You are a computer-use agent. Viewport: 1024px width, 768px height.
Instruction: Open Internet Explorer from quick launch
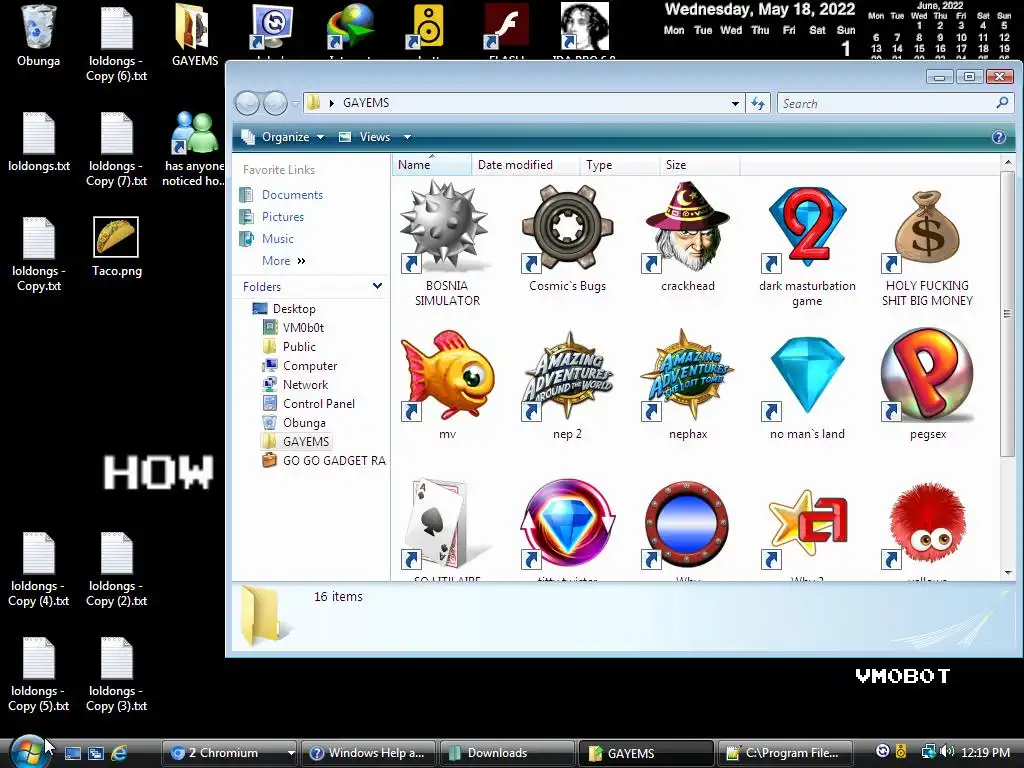[119, 753]
